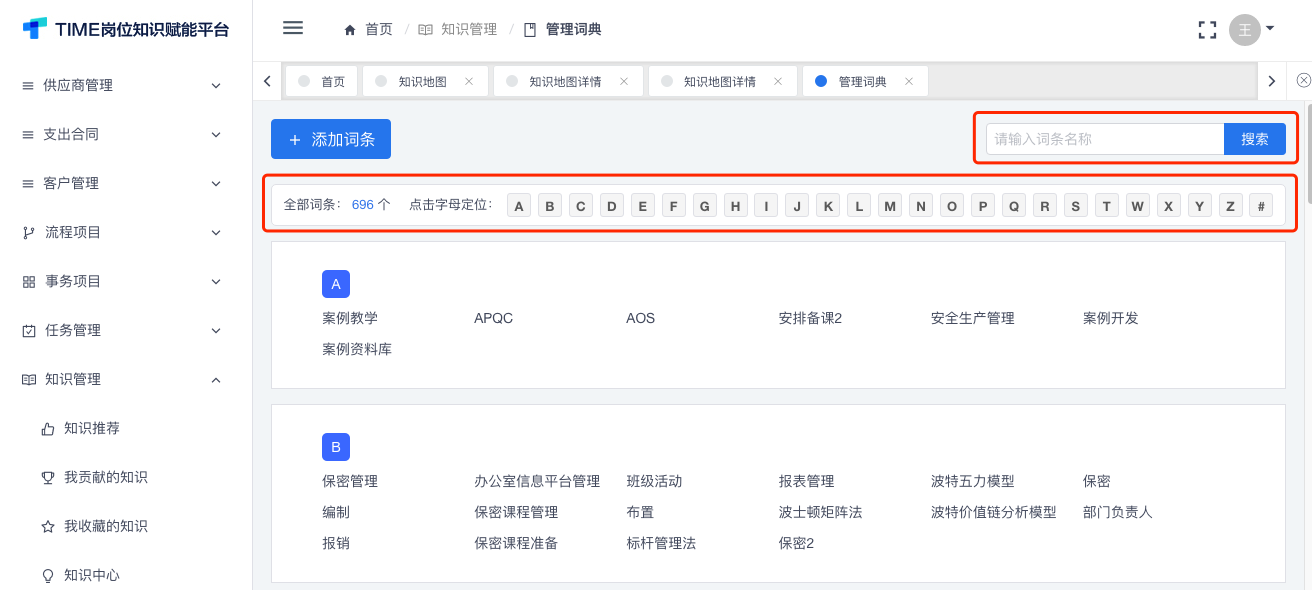
Task: Jump to letter Z entries
Action: (x=1231, y=206)
